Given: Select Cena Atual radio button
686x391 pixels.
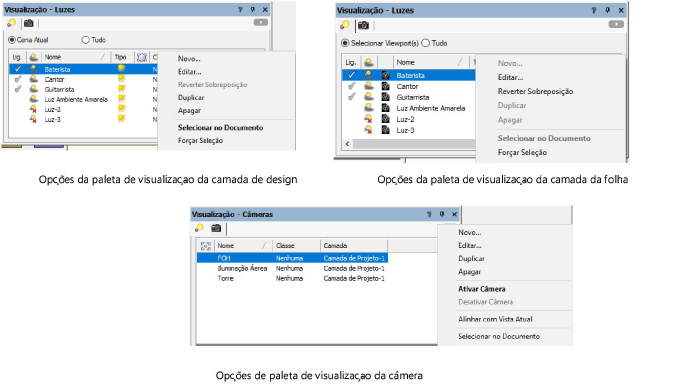Looking at the screenshot, I should tap(12, 40).
